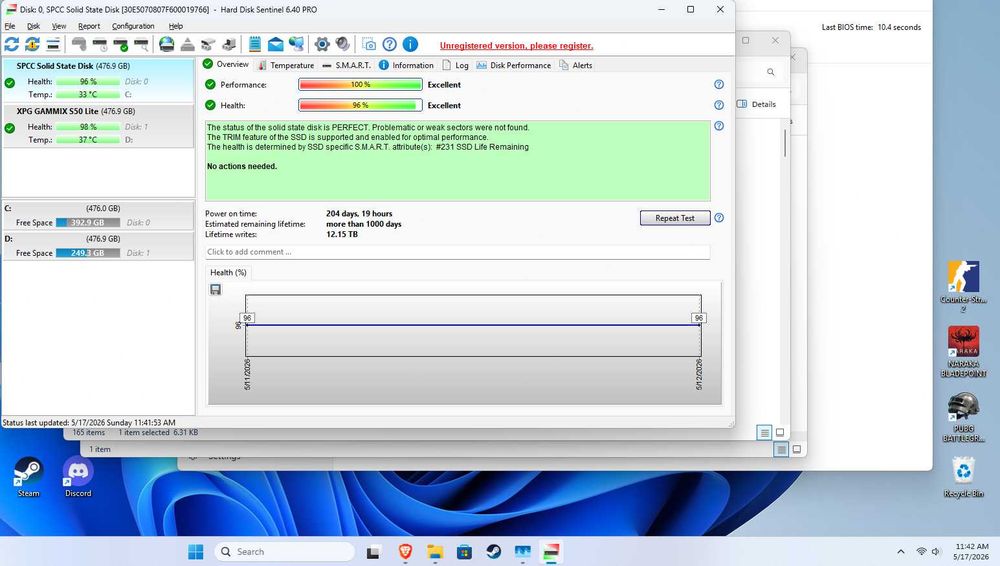Screen dimensions: 1000x566
Task: Open the Counter-Strike 2 desktop shortcut
Action: tap(963, 286)
